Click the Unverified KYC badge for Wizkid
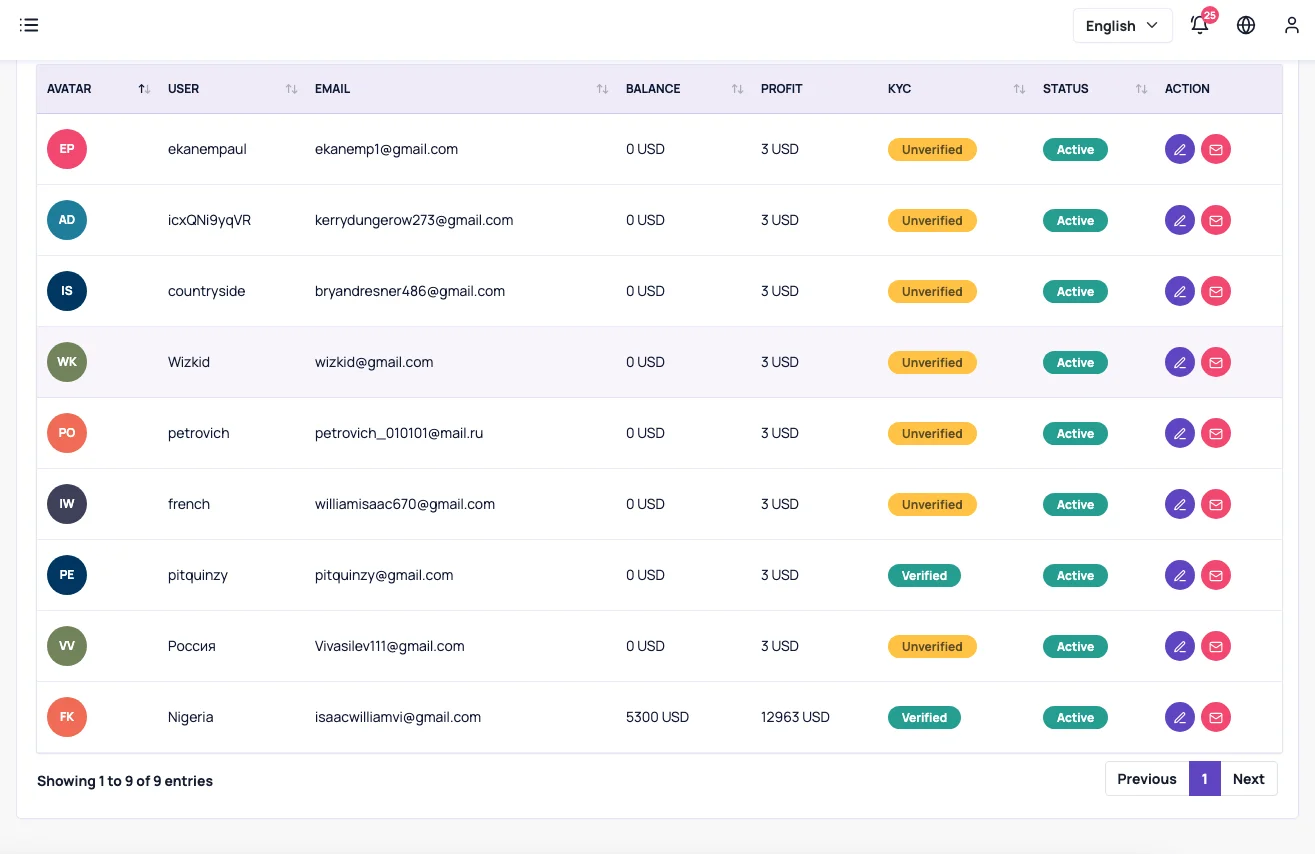Screen dimensions: 1315x854 932,362
